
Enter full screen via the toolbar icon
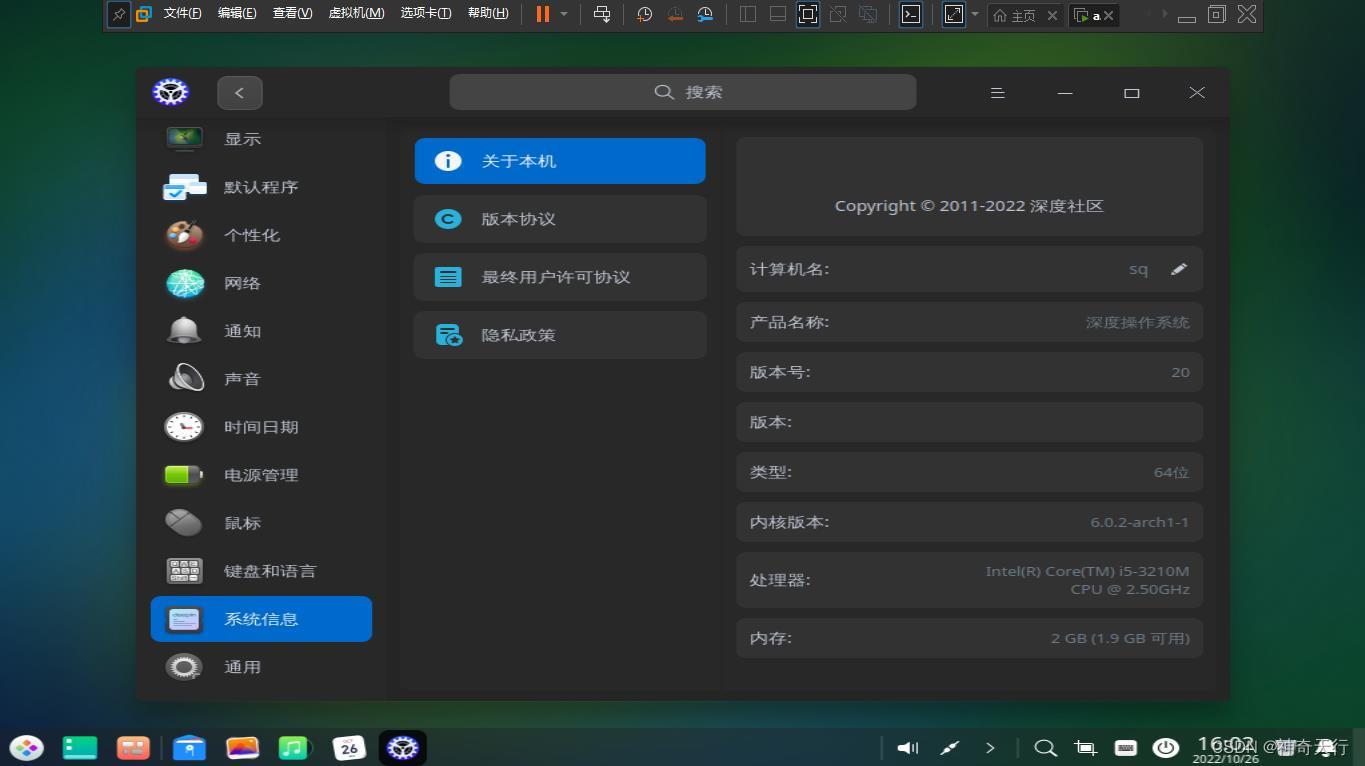[x=953, y=14]
